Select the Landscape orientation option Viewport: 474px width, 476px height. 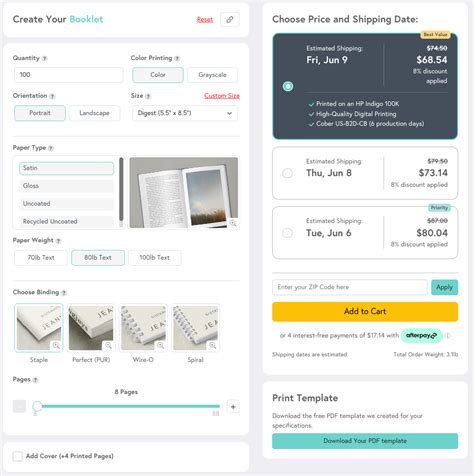click(x=94, y=113)
